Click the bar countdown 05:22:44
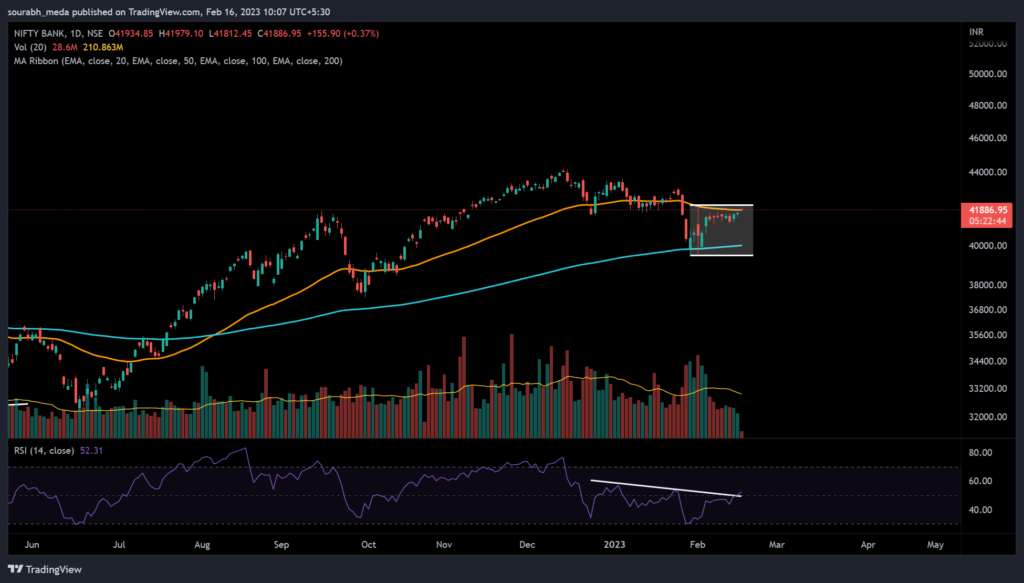1024x583 pixels. (x=987, y=221)
